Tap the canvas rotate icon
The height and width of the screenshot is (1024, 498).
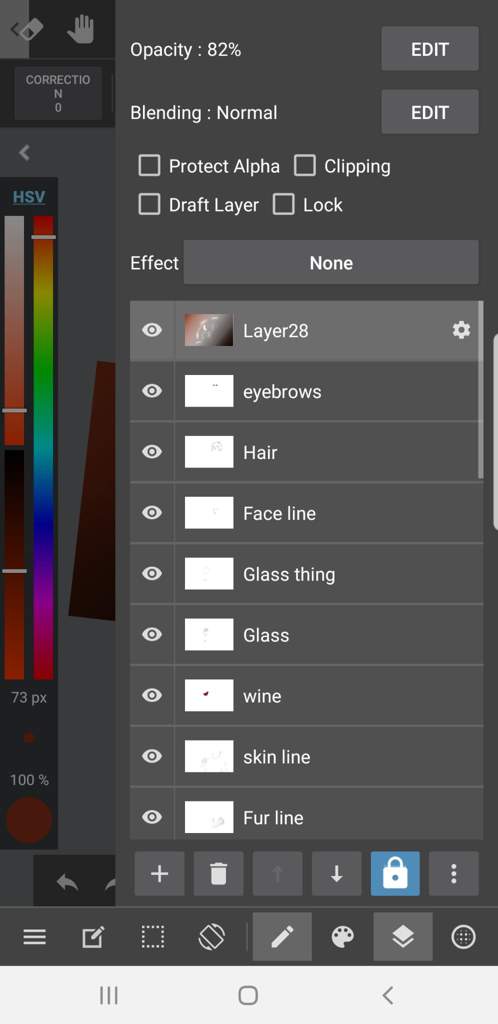click(x=211, y=938)
